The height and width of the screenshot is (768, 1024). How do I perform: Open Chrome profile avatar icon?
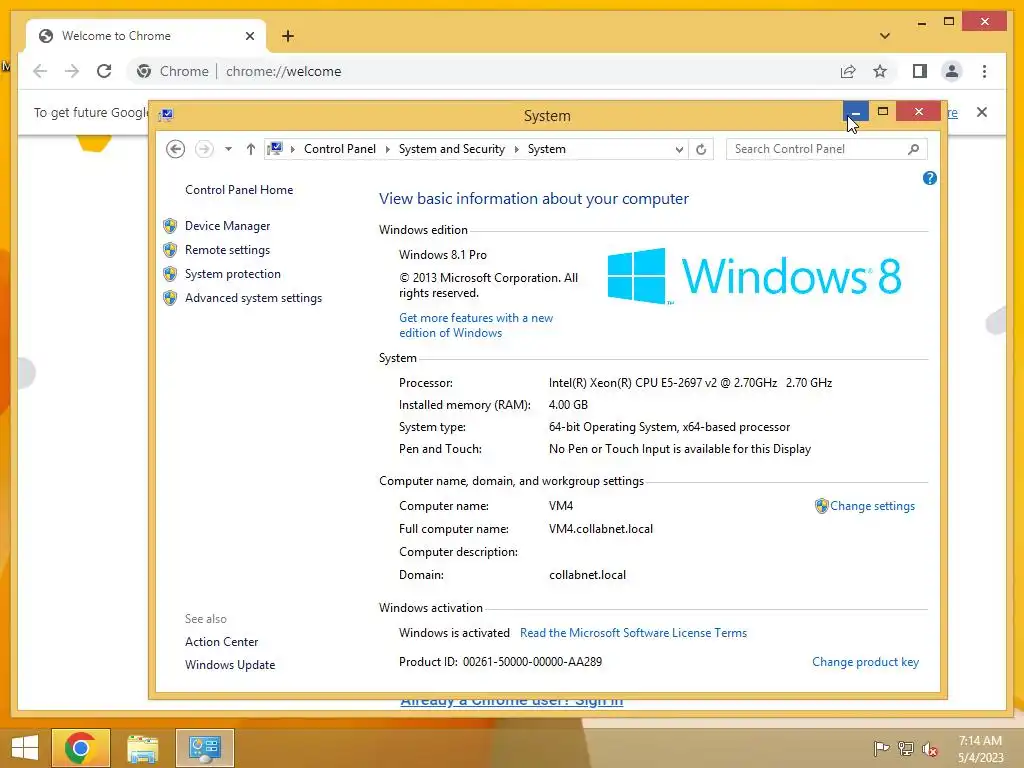click(x=952, y=71)
